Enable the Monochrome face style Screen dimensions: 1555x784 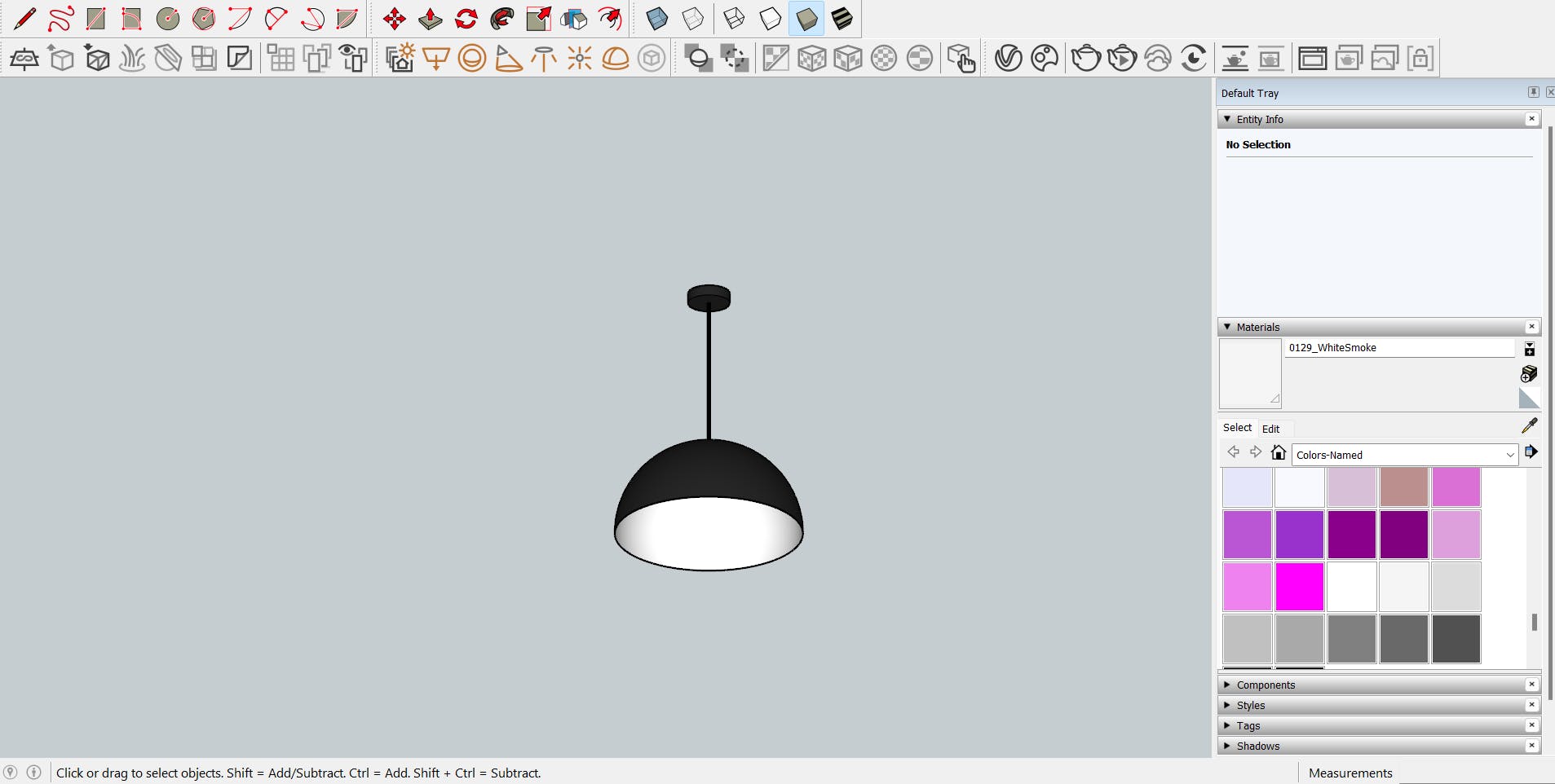pos(842,19)
